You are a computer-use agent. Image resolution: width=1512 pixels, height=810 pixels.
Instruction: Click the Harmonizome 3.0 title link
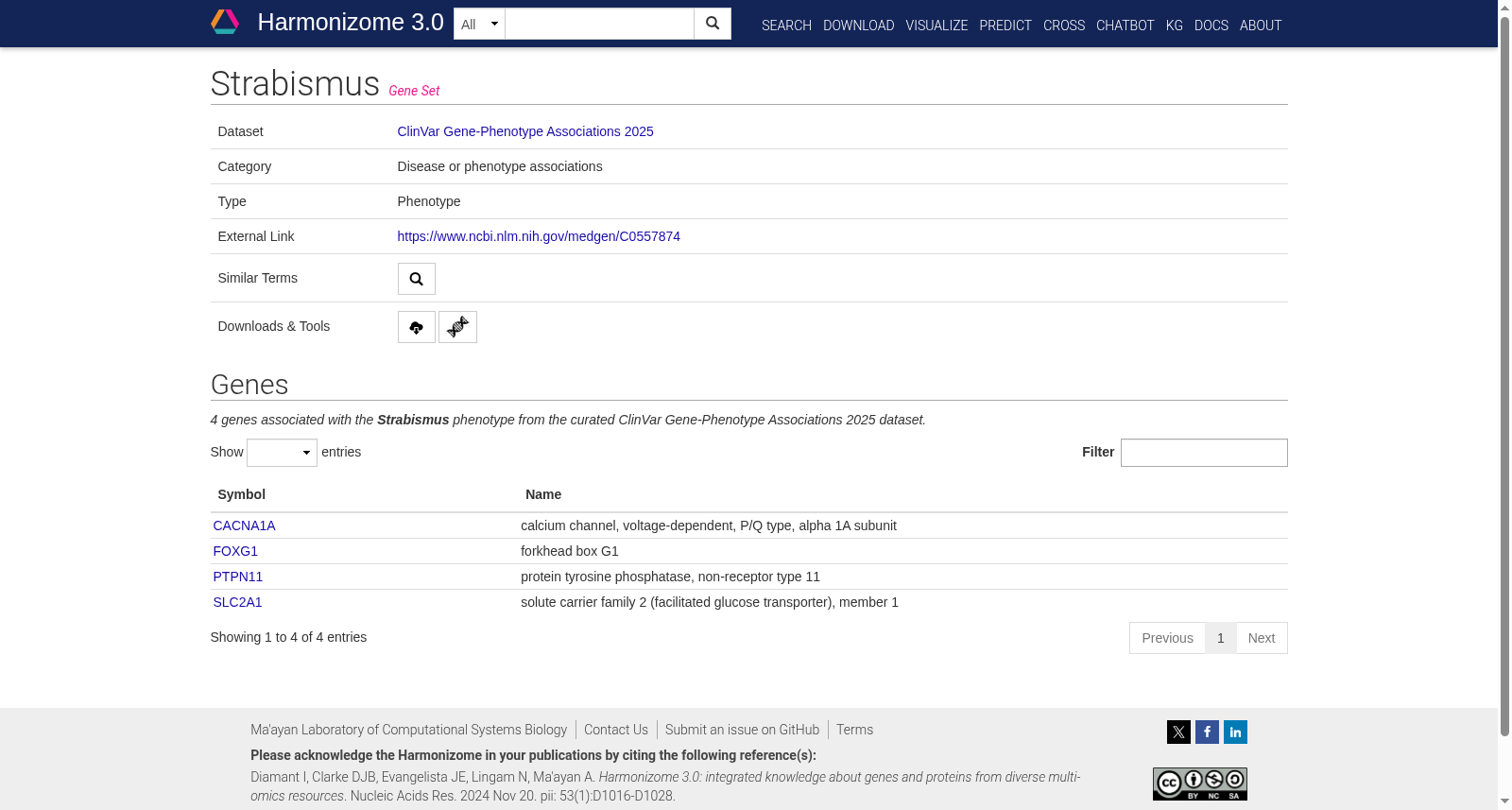coord(351,23)
